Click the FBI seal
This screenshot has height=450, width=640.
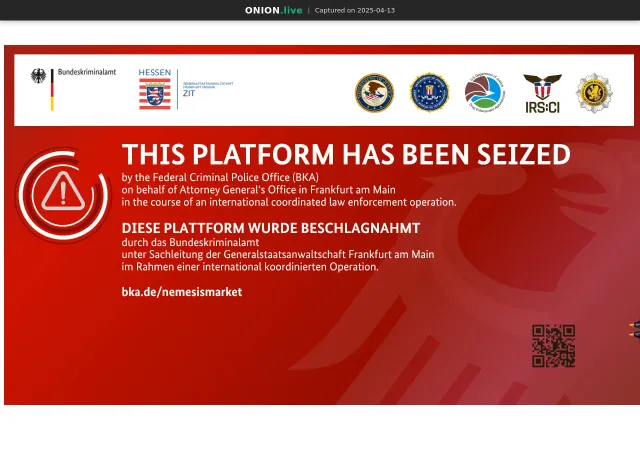point(429,92)
